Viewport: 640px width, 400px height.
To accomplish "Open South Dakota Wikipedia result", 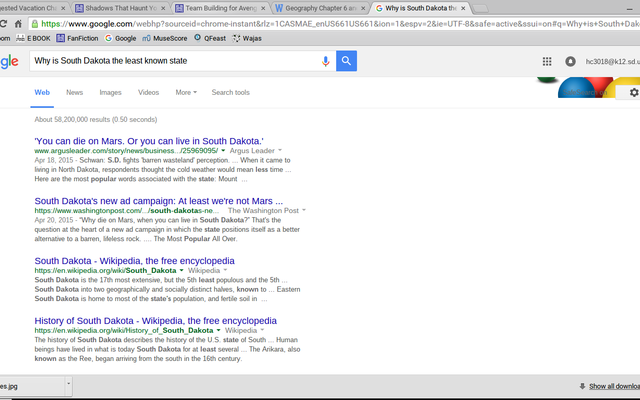I will tap(135, 261).
